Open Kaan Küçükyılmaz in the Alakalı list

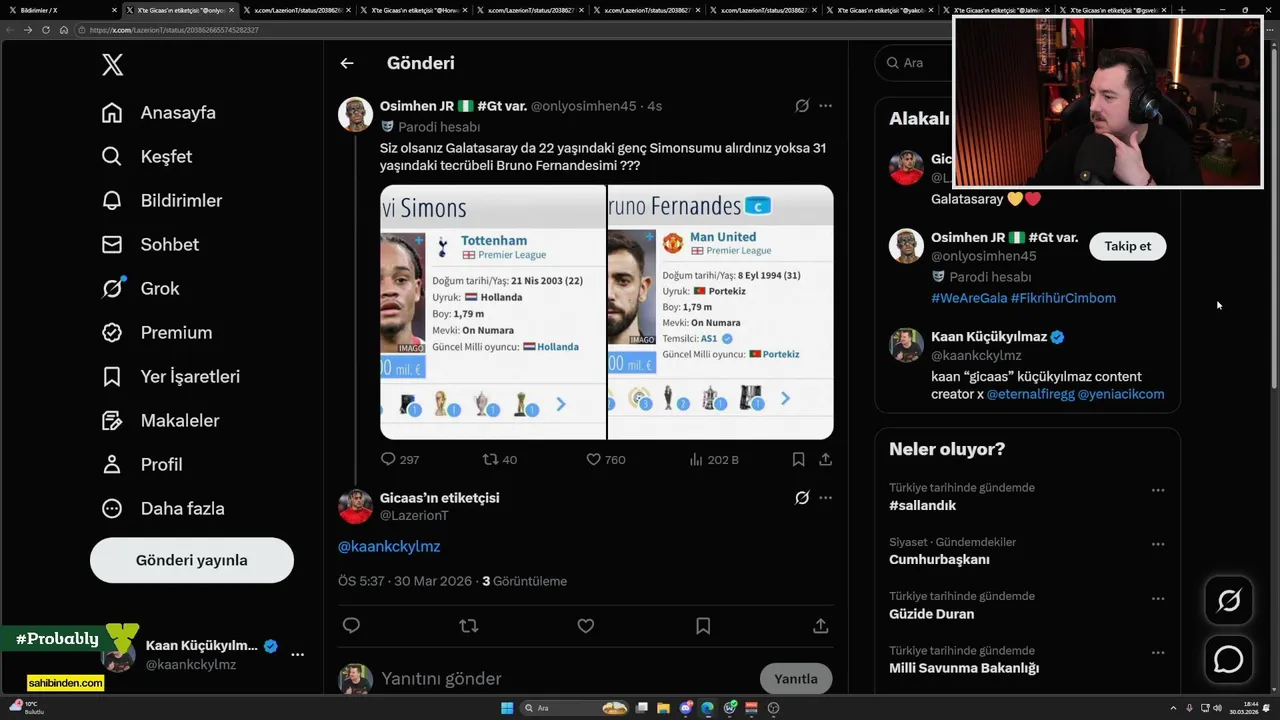[988, 337]
